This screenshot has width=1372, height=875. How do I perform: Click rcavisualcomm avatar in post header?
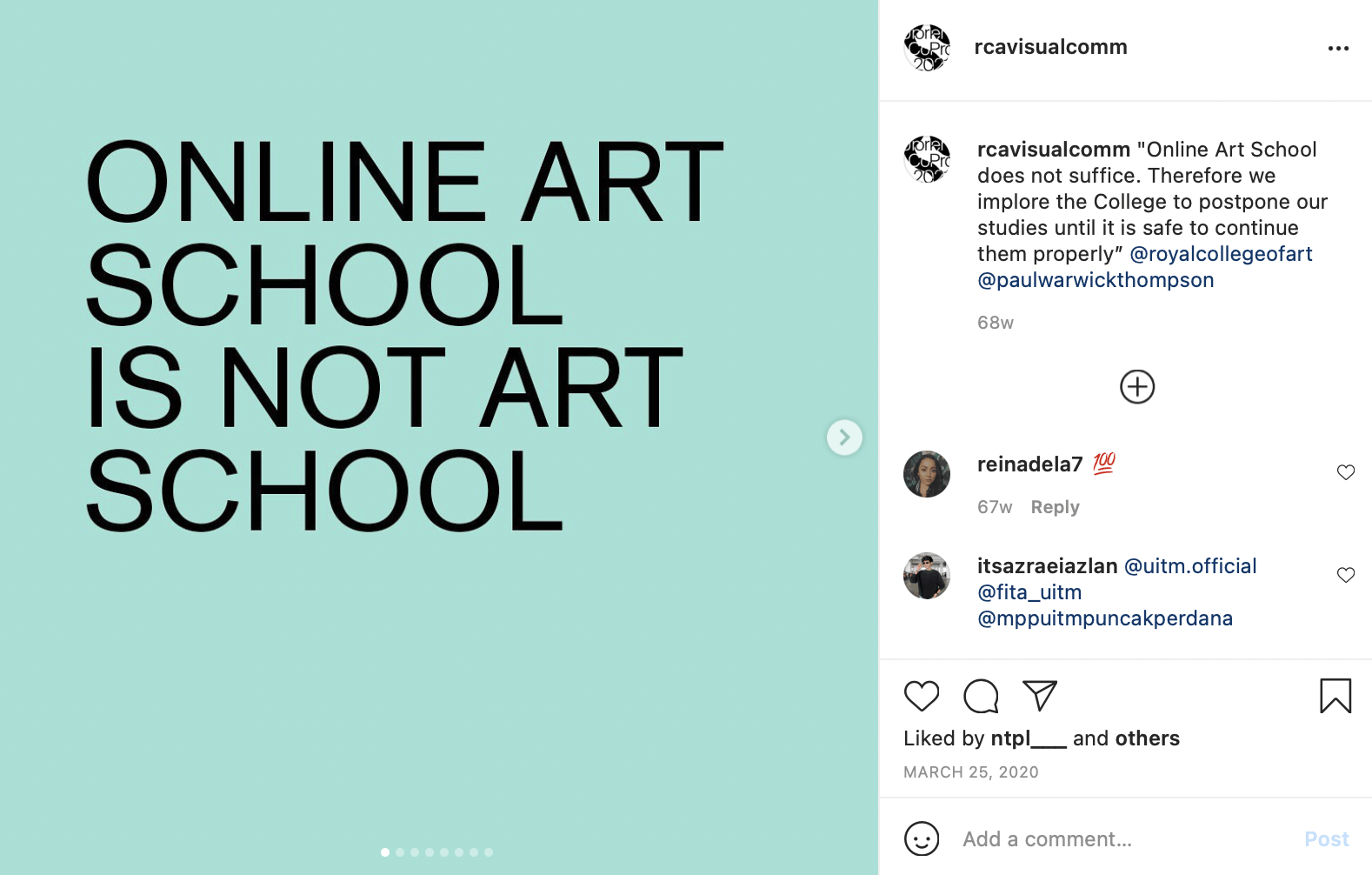pos(927,48)
